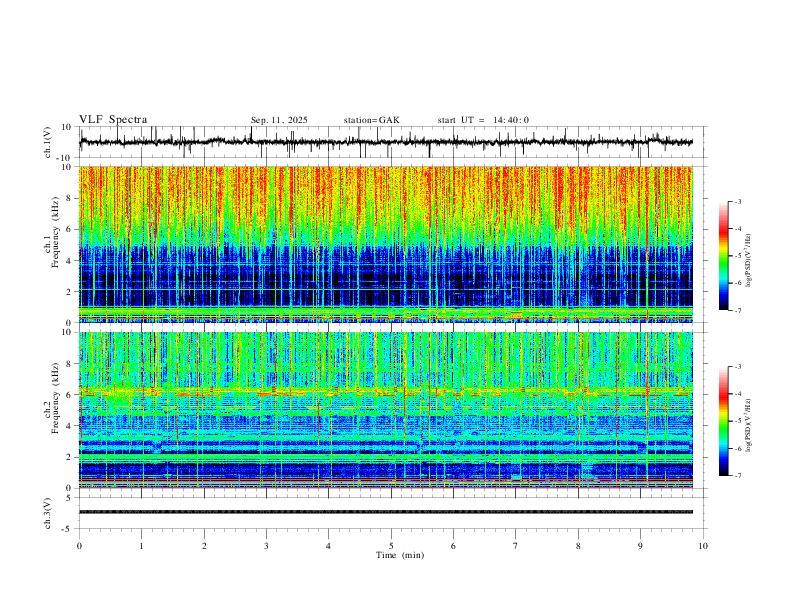Click the '7' tick label on time axis
Viewport: 792px width, 612px height.
(x=516, y=546)
